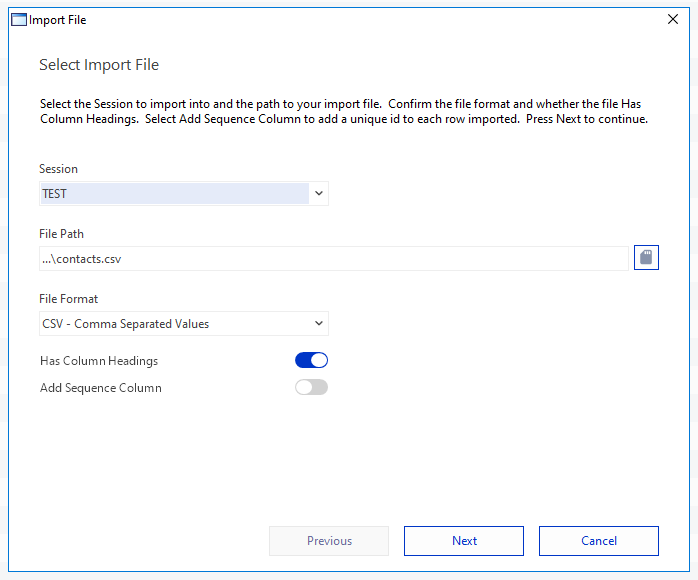Click the Session field label
This screenshot has width=698, height=580.
(x=58, y=169)
